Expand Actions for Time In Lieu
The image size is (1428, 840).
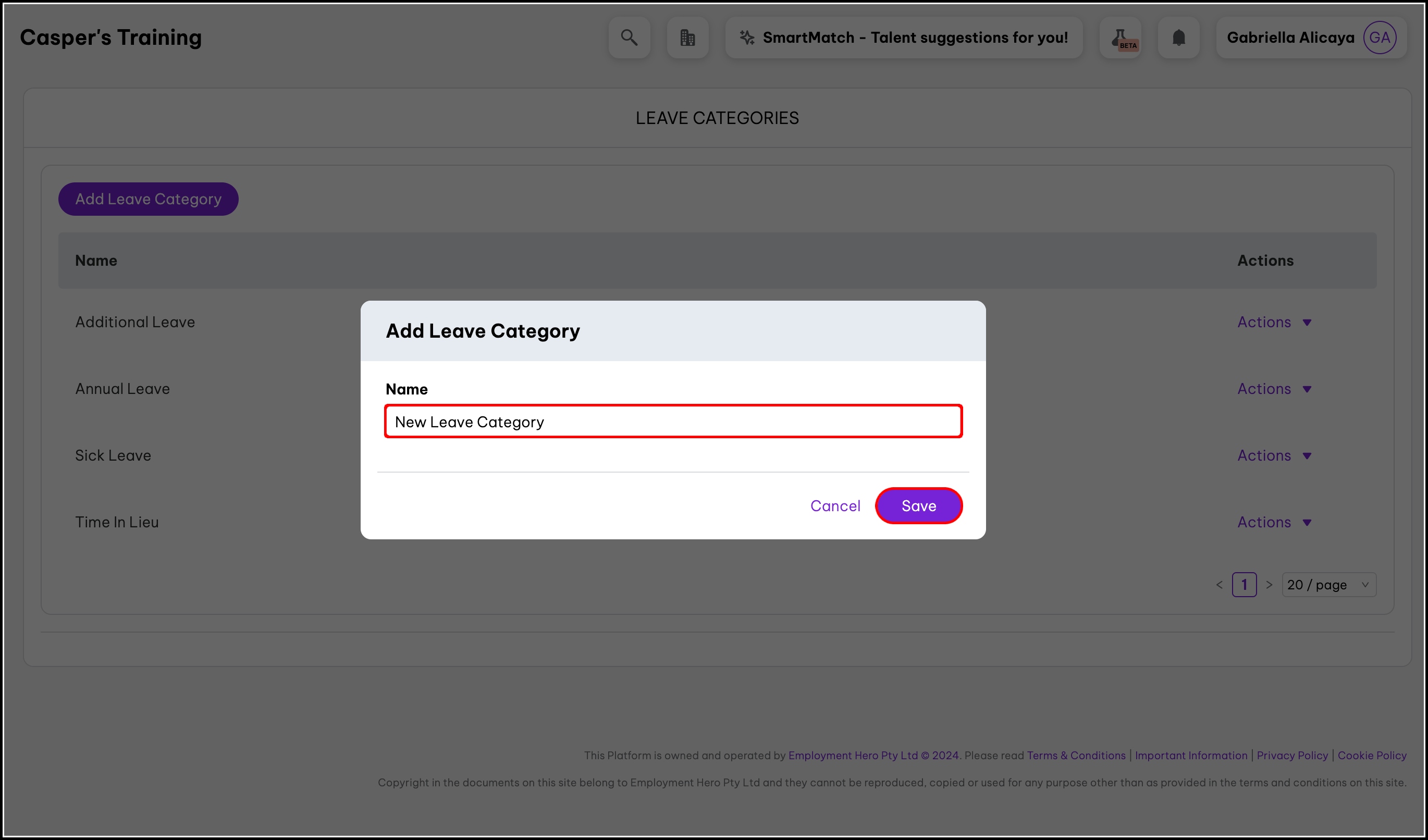(1274, 522)
